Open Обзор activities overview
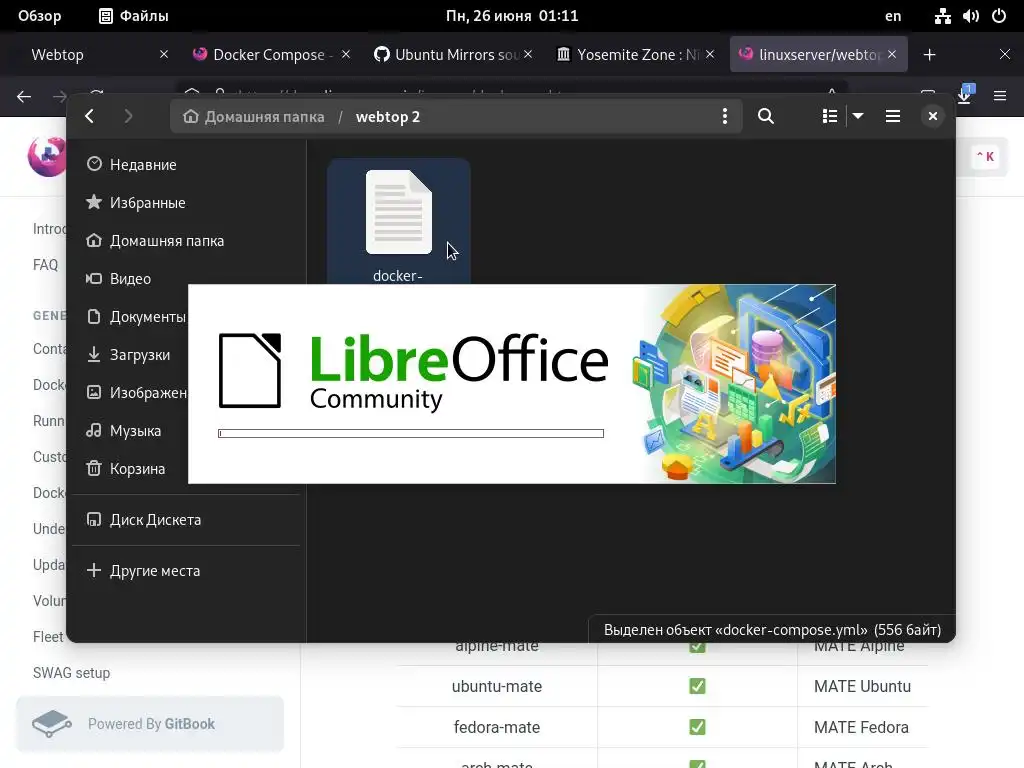Viewport: 1024px width, 768px height. pos(39,16)
